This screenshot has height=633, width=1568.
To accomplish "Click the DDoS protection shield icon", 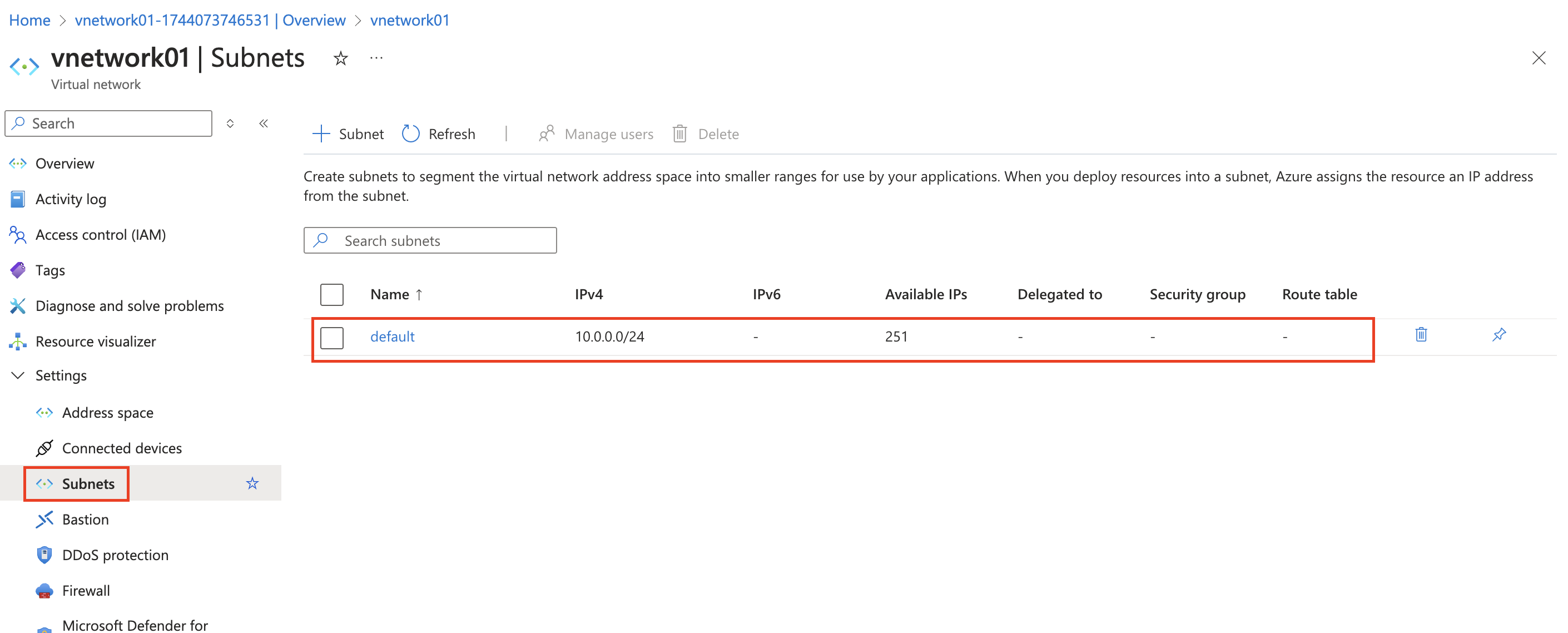I will click(44, 555).
